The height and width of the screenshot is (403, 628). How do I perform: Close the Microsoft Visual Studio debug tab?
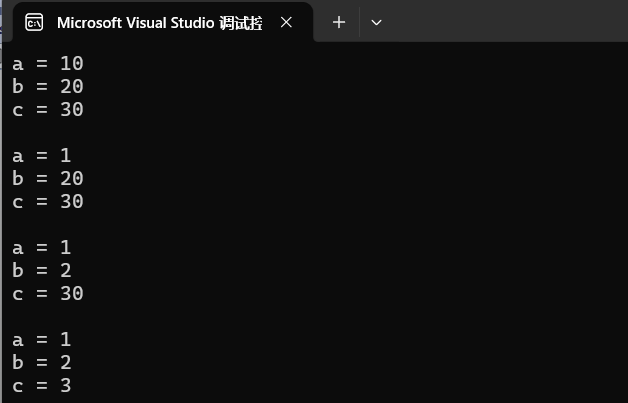tap(286, 22)
